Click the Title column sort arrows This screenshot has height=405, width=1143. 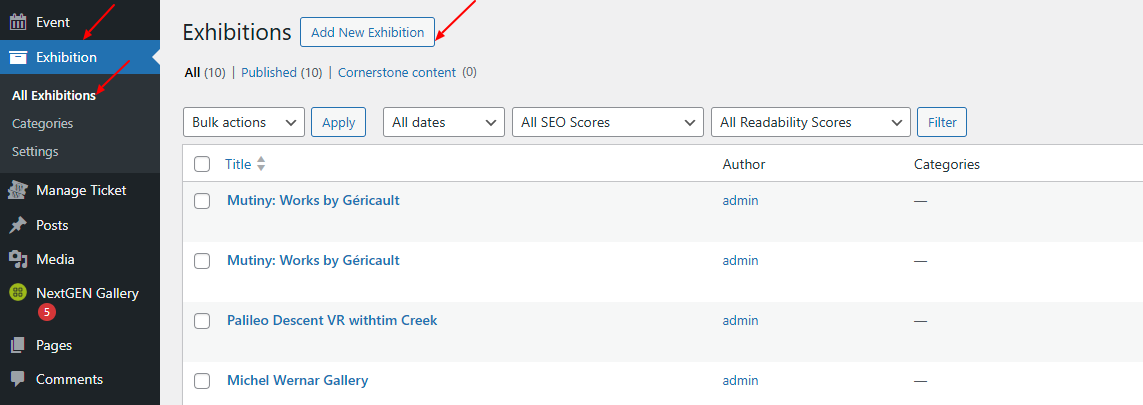pyautogui.click(x=261, y=165)
